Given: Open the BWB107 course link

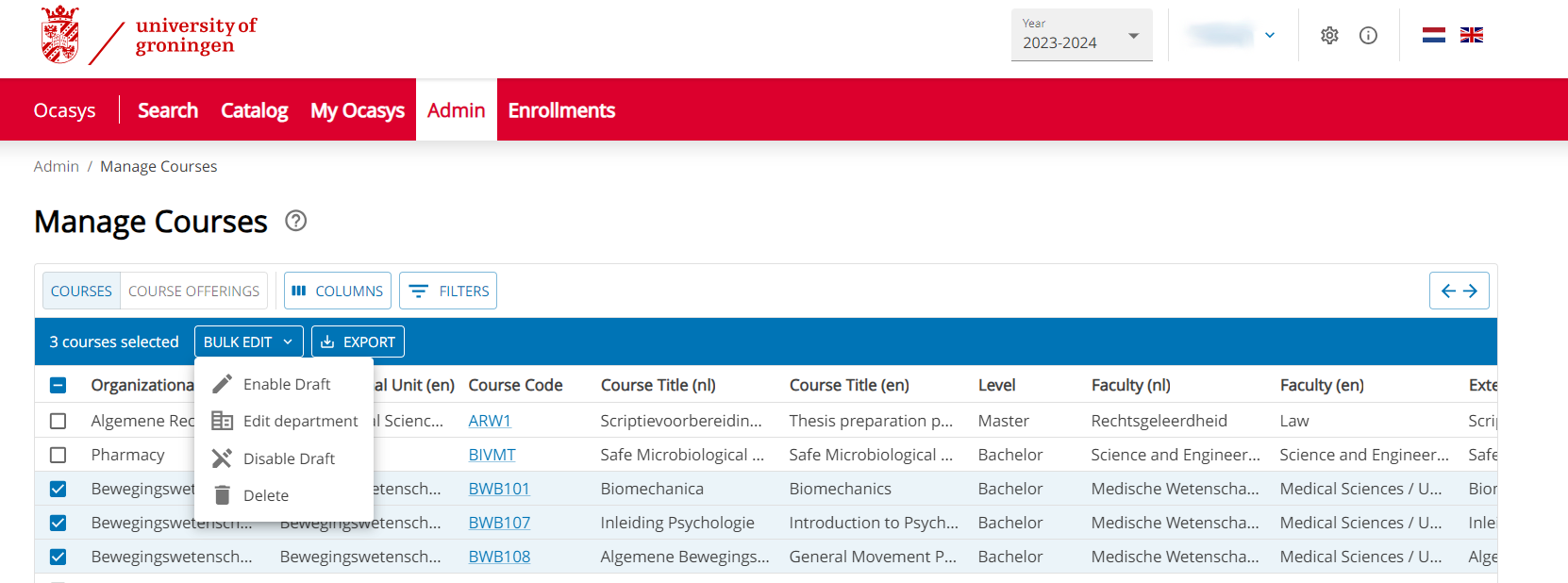Looking at the screenshot, I should pos(499,523).
